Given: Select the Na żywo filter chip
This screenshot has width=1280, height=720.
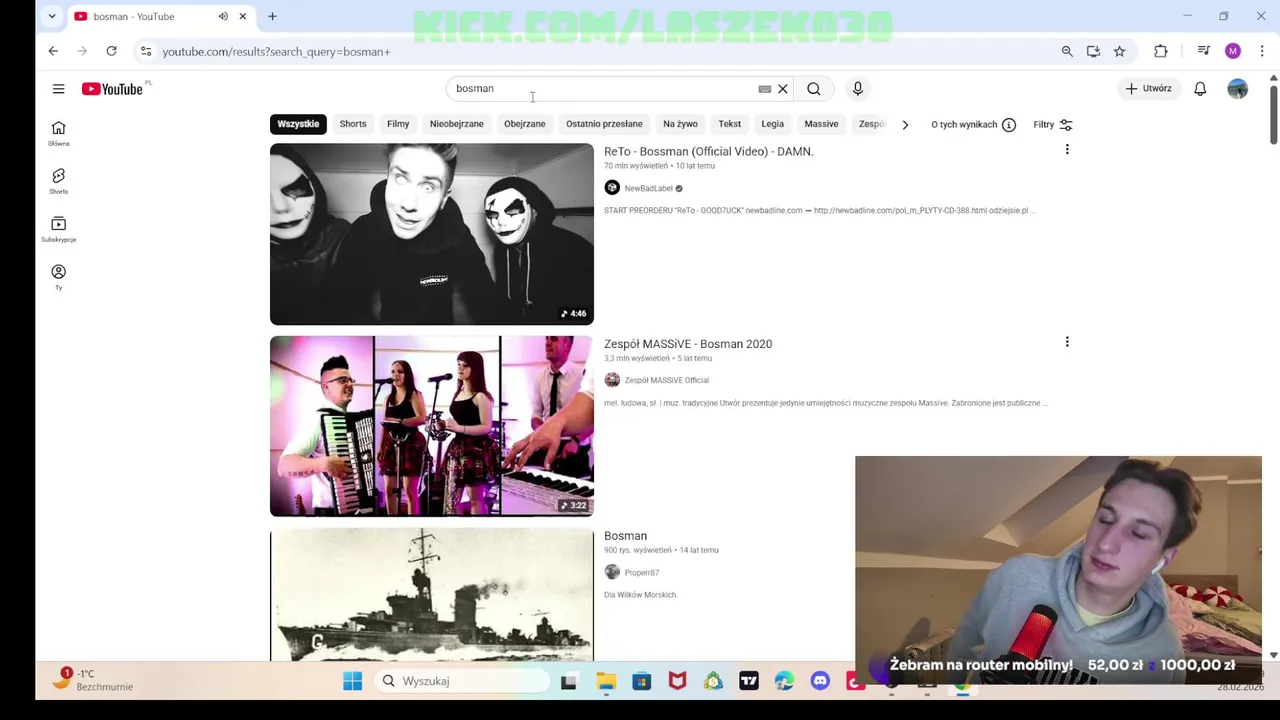Looking at the screenshot, I should click(x=680, y=124).
